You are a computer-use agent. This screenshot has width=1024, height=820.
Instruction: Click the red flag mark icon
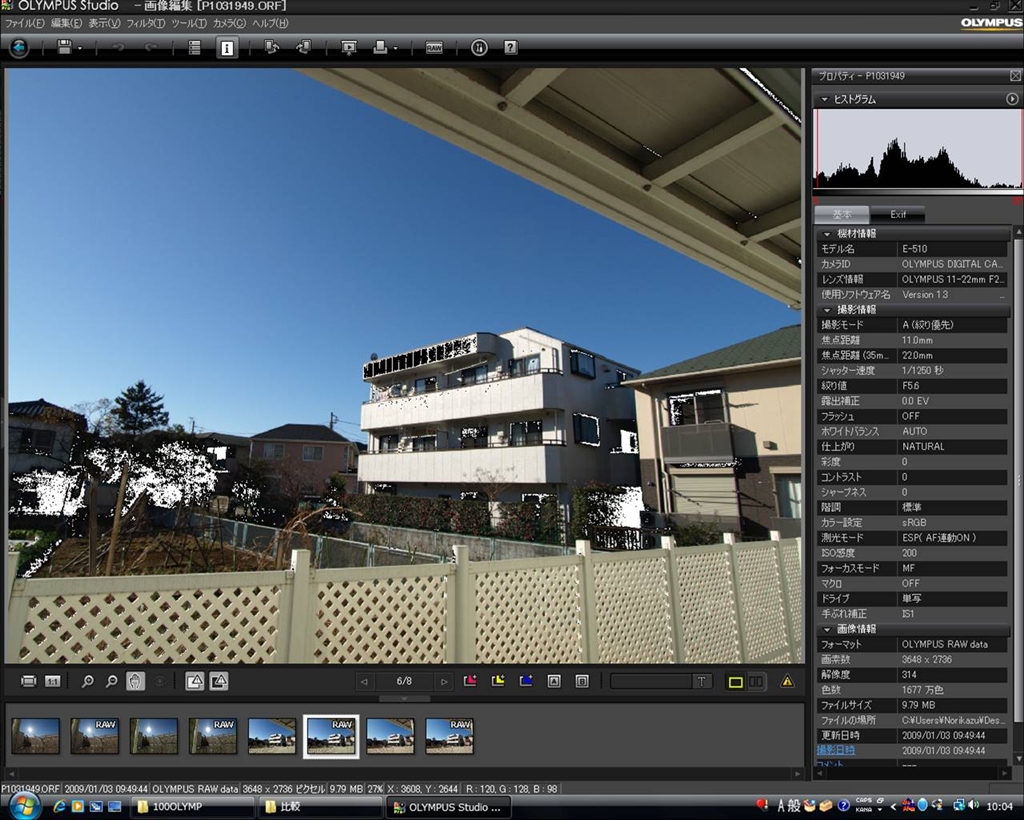coord(471,681)
